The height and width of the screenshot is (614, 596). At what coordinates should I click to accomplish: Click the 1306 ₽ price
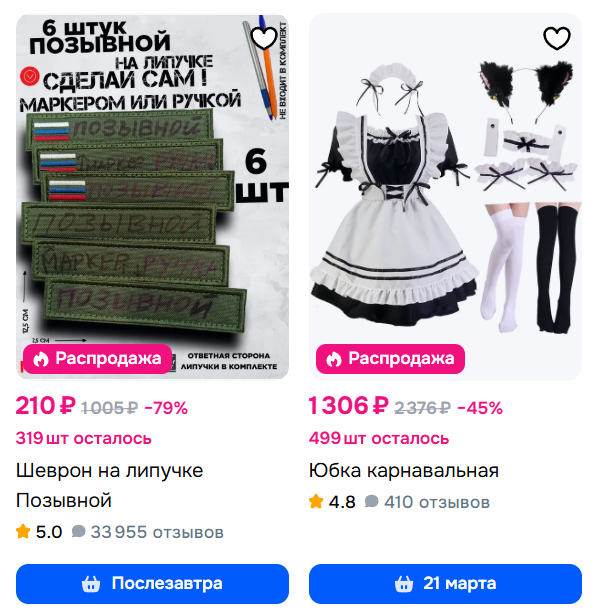click(349, 406)
